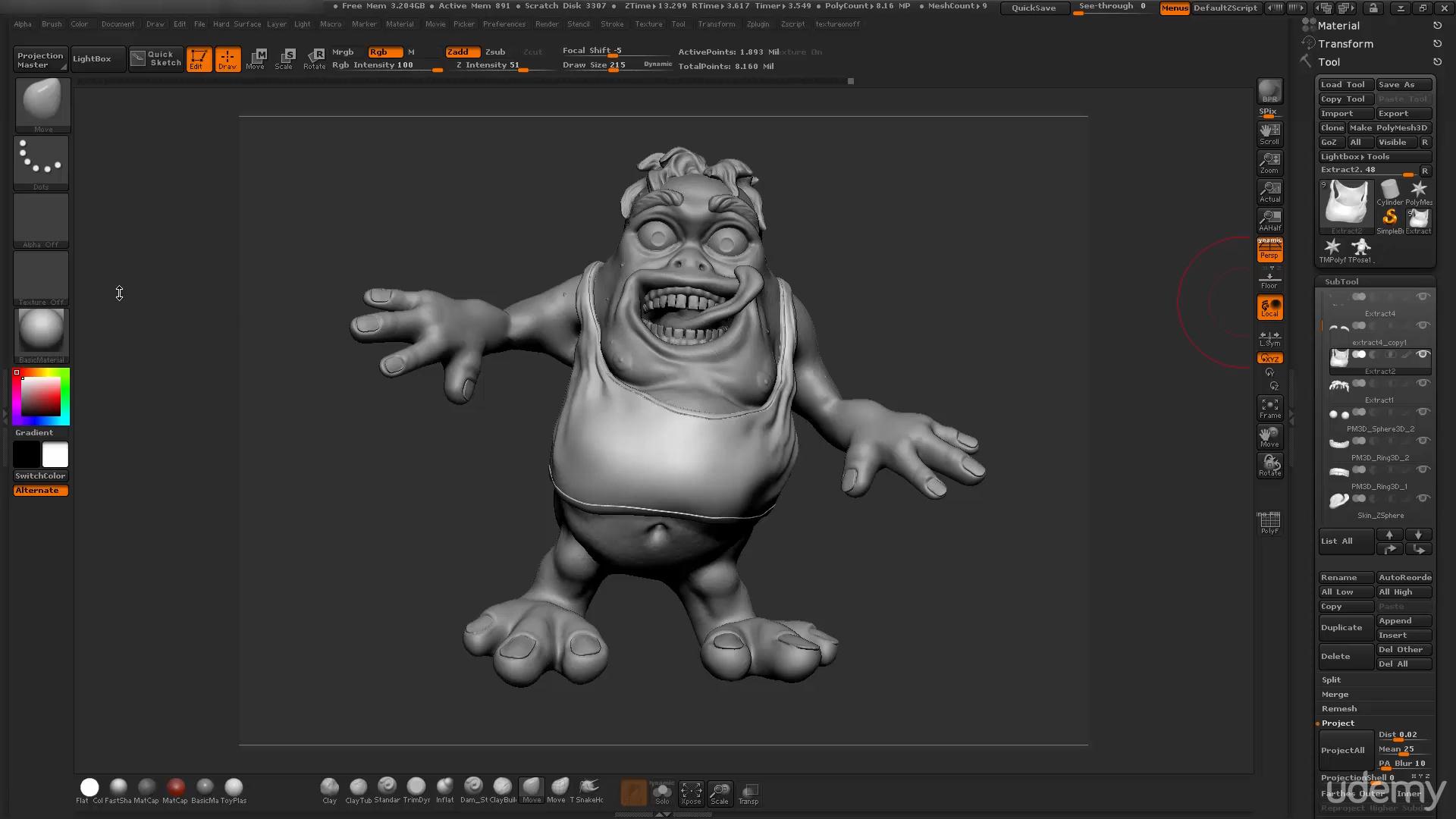Expand the Transform palette
Image resolution: width=1456 pixels, height=819 pixels.
pos(1345,43)
